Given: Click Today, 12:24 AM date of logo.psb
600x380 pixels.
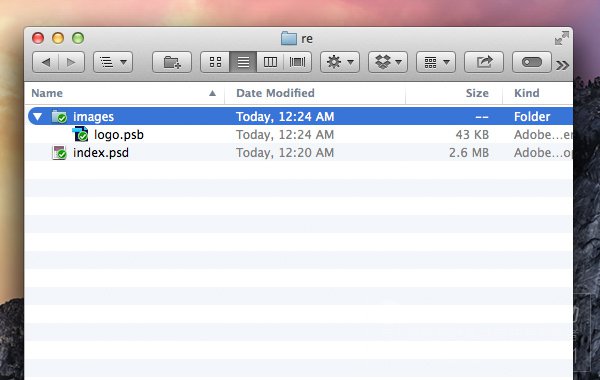Looking at the screenshot, I should 285,135.
